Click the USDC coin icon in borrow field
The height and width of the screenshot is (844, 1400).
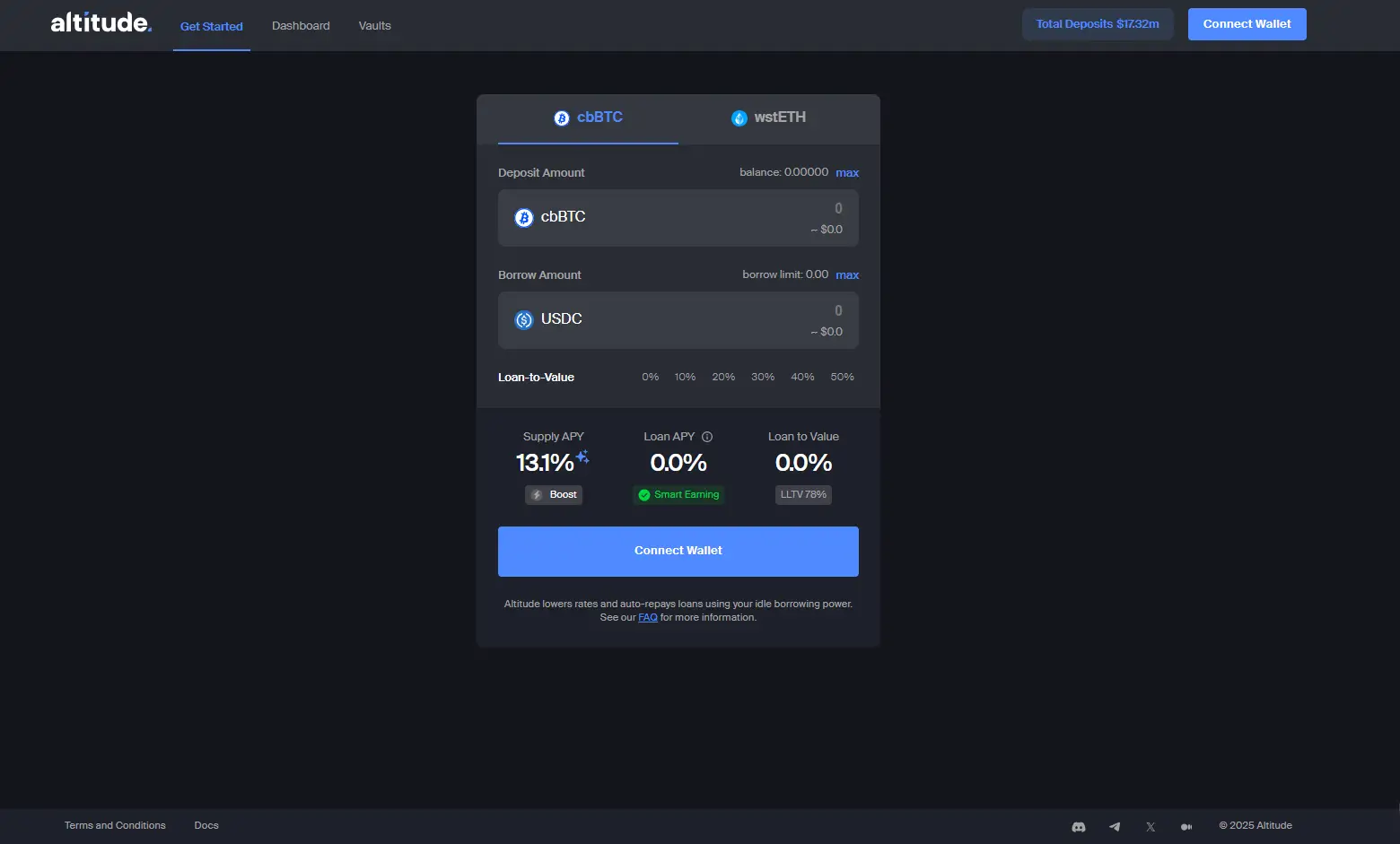click(524, 319)
